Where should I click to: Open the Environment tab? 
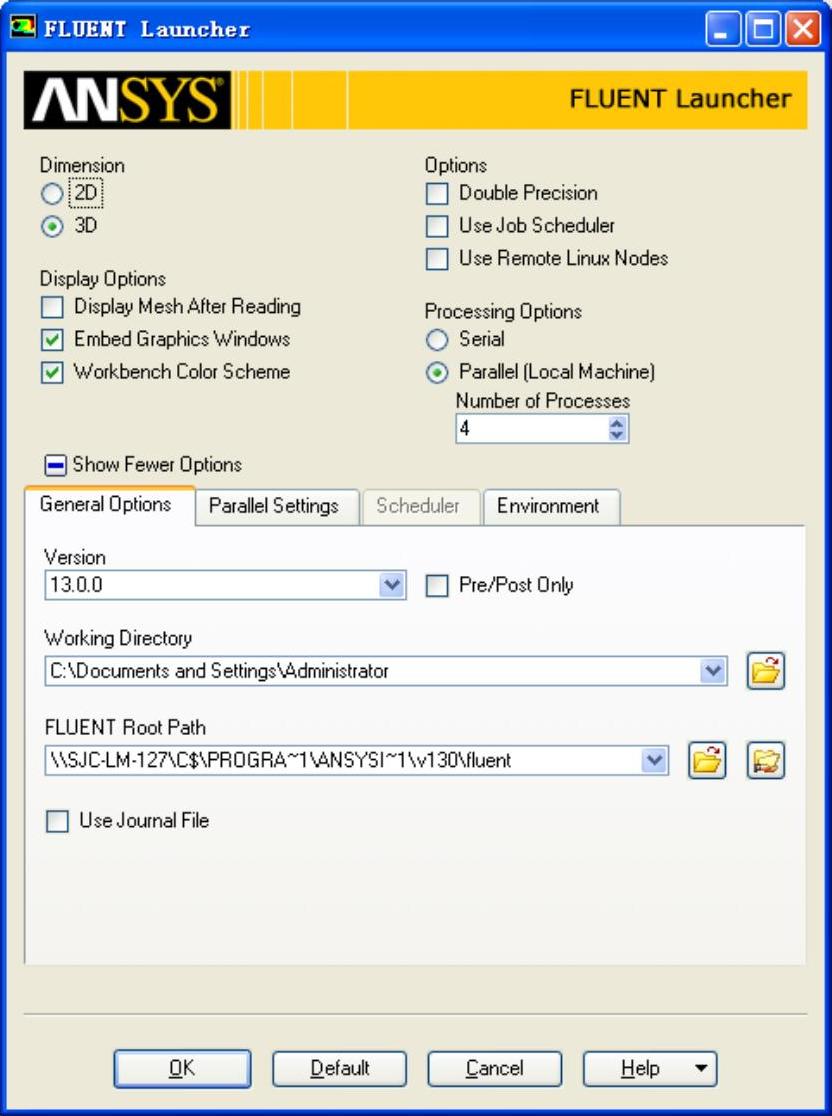(x=548, y=506)
